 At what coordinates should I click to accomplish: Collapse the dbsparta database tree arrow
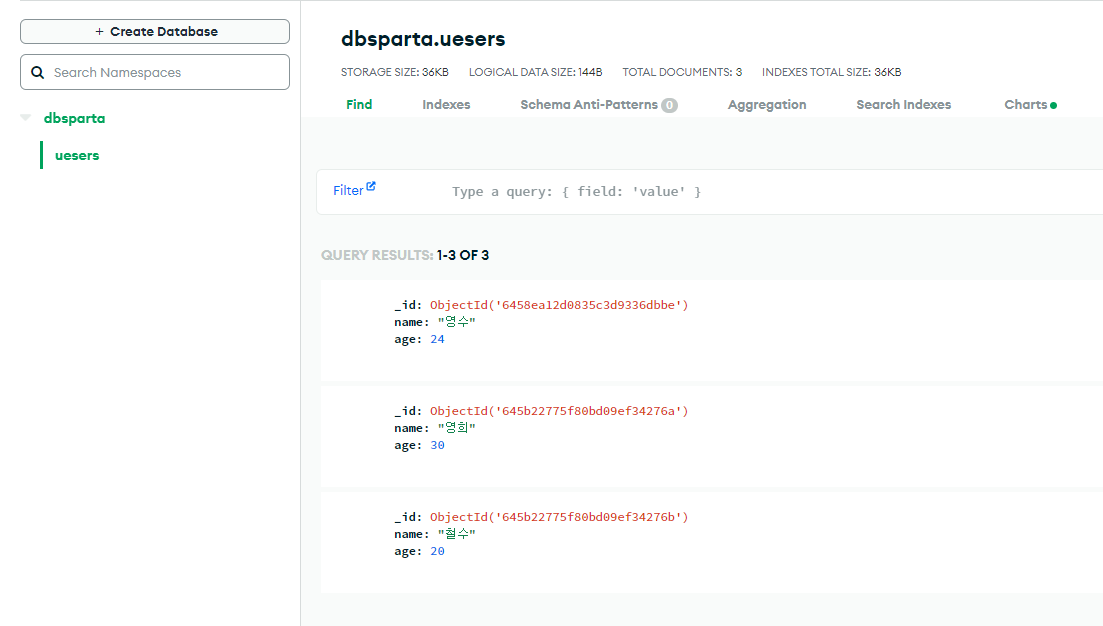click(26, 118)
